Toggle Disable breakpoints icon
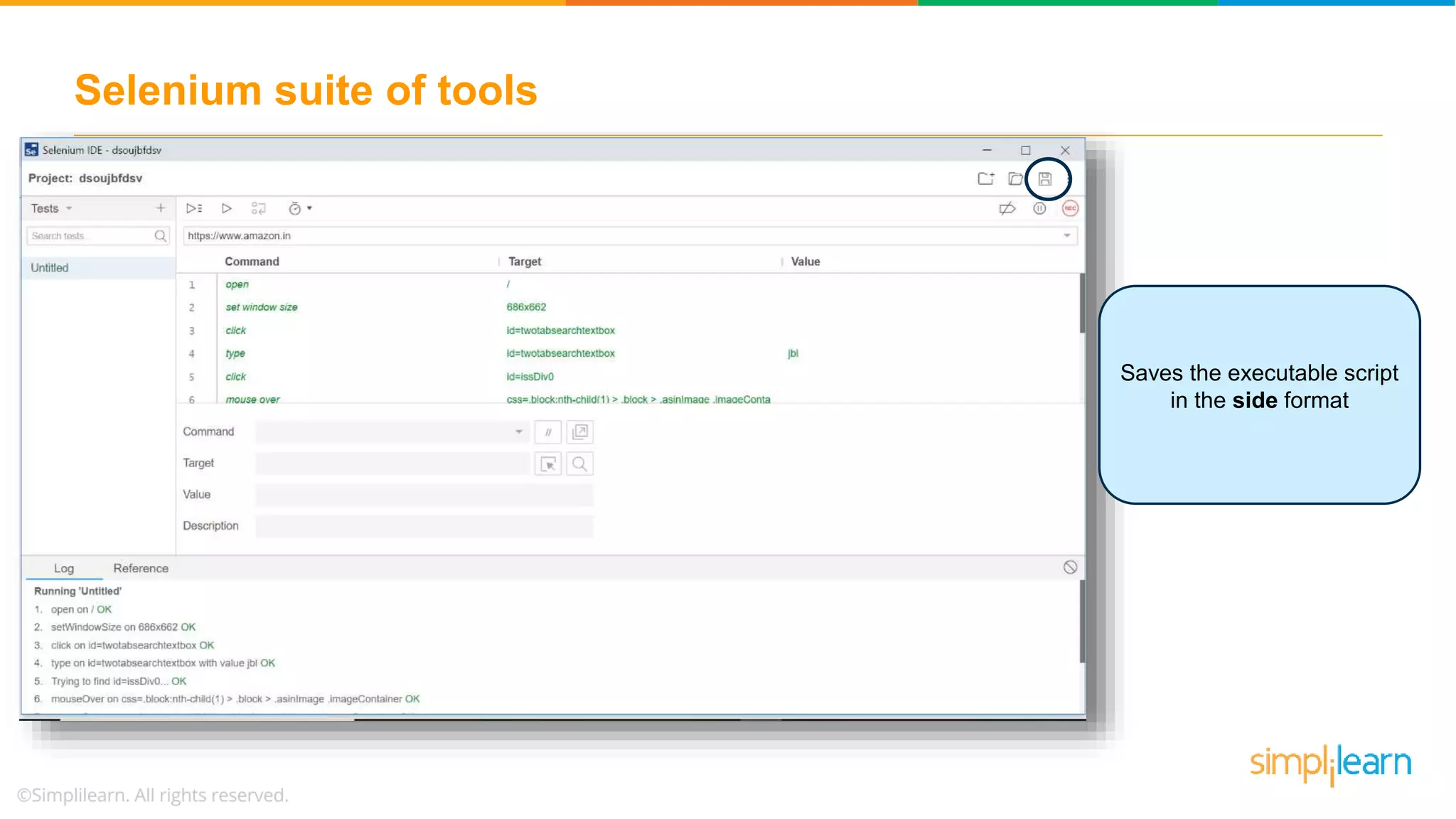This screenshot has height=819, width=1456. [x=1007, y=208]
